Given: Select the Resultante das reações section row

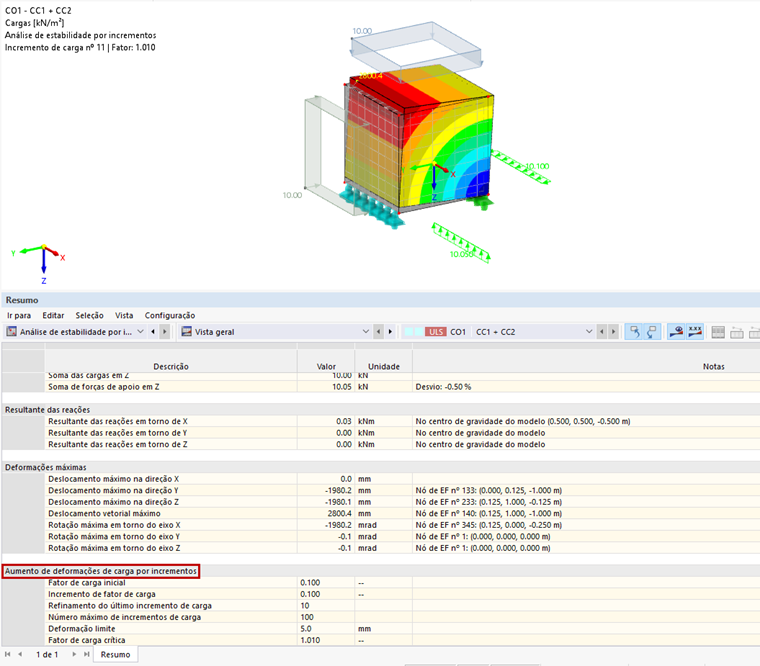Looking at the screenshot, I should coord(380,410).
